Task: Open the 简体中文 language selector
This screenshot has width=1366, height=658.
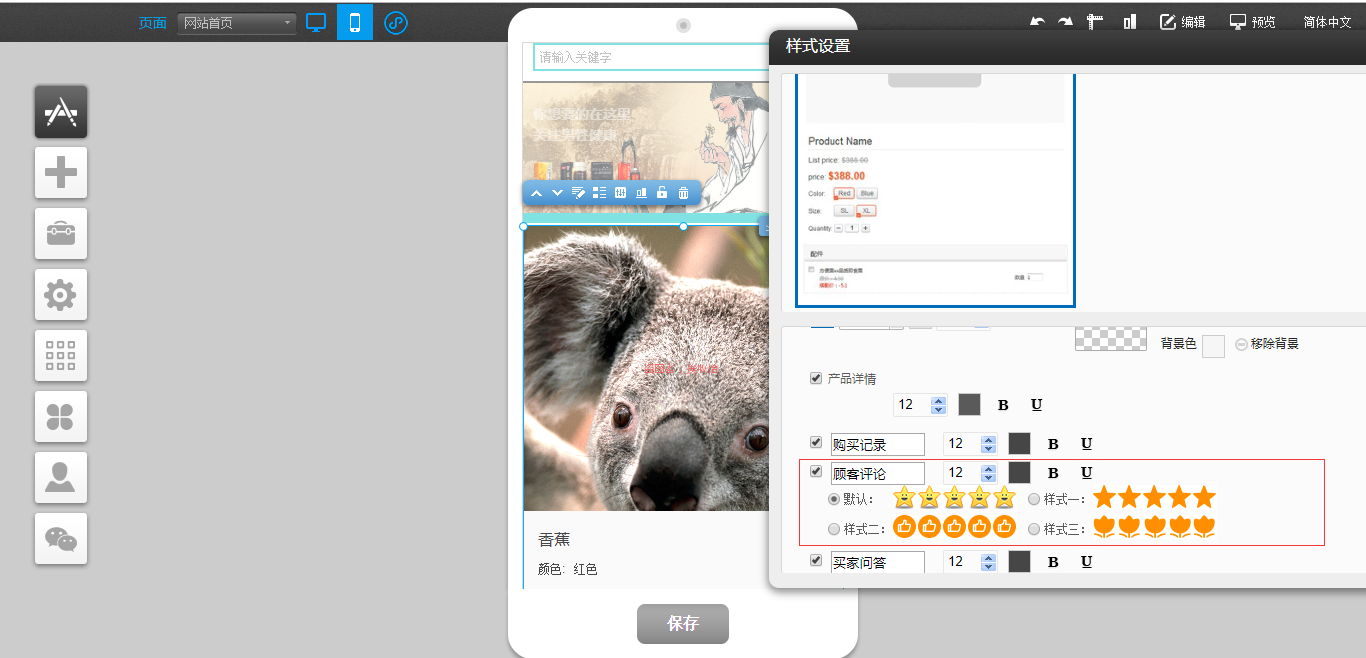Action: pyautogui.click(x=1327, y=22)
